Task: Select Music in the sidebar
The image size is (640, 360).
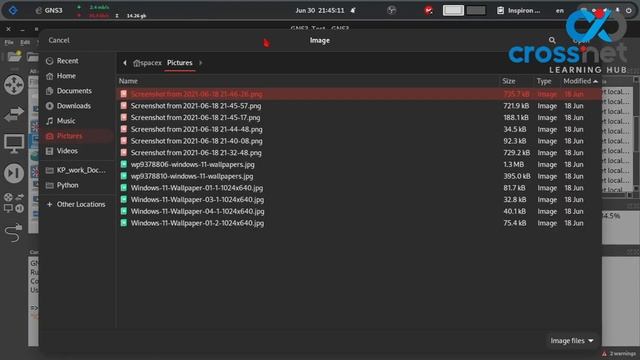Action: point(66,121)
